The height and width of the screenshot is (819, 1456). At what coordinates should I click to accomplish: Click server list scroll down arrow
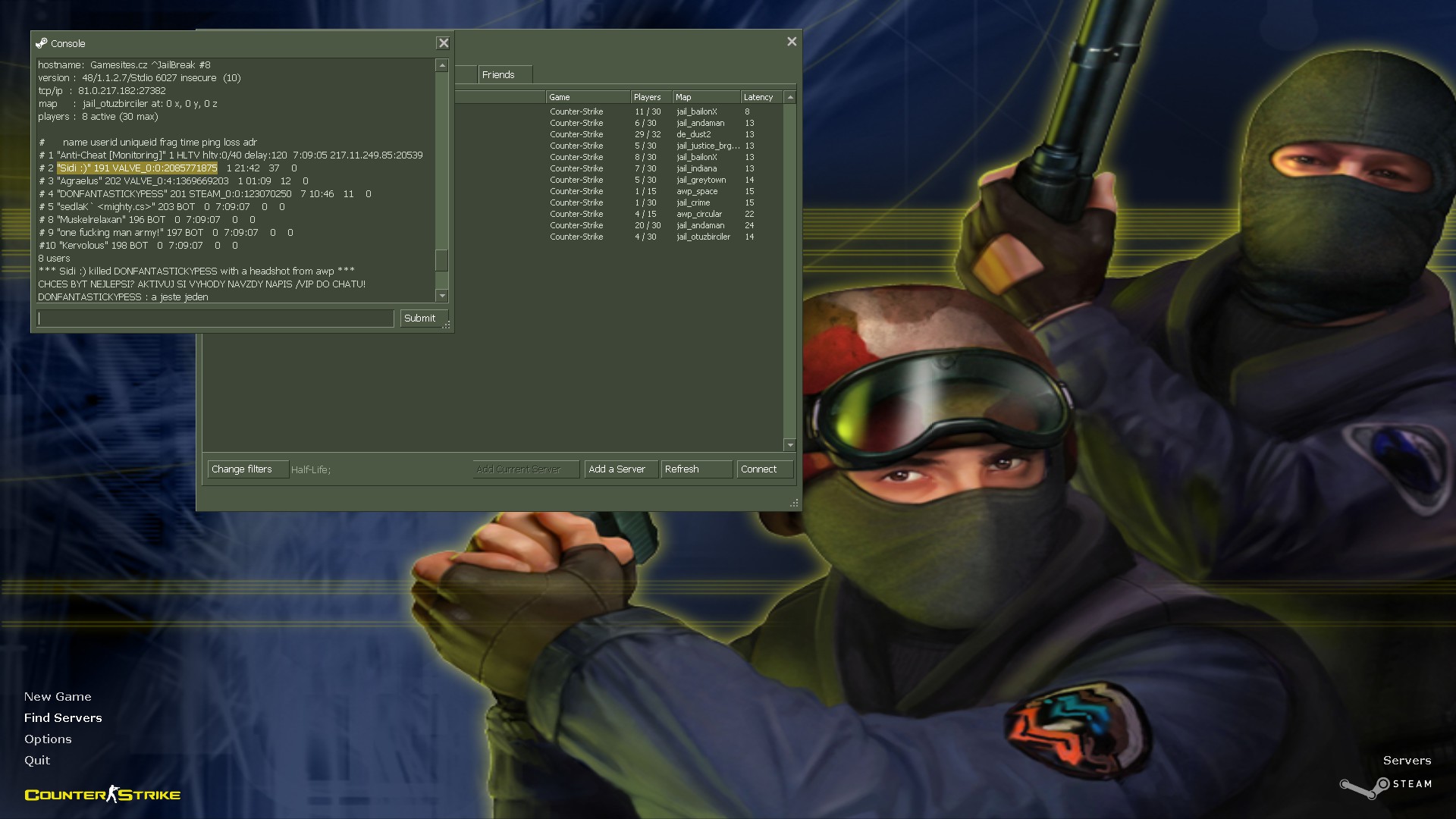click(x=789, y=445)
